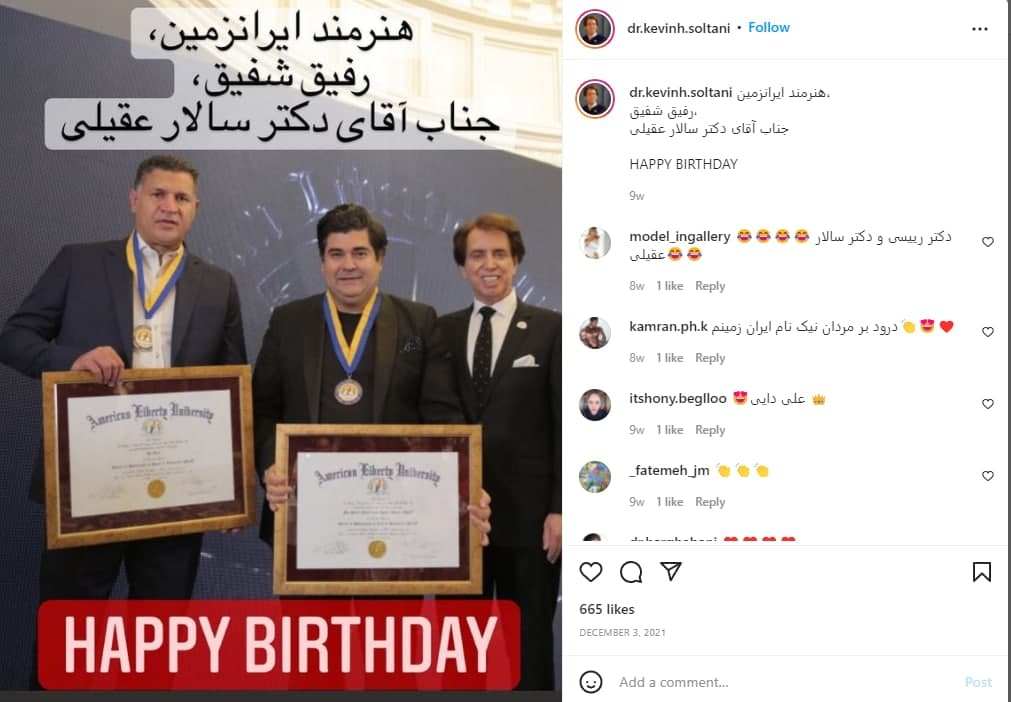Viewport: 1011px width, 702px height.
Task: Share post via paper plane icon
Action: (671, 571)
